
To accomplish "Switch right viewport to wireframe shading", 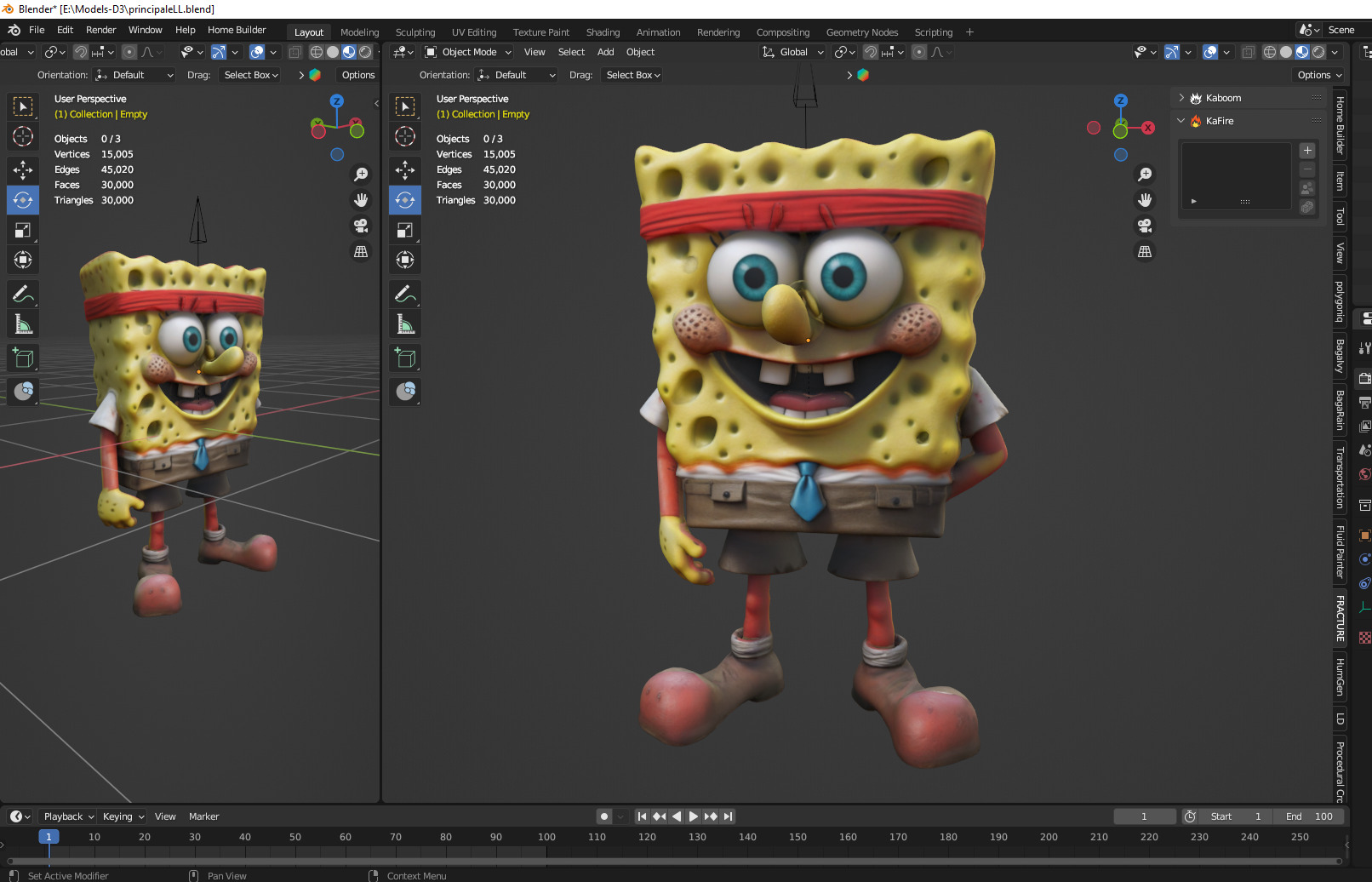I will click(x=1270, y=52).
